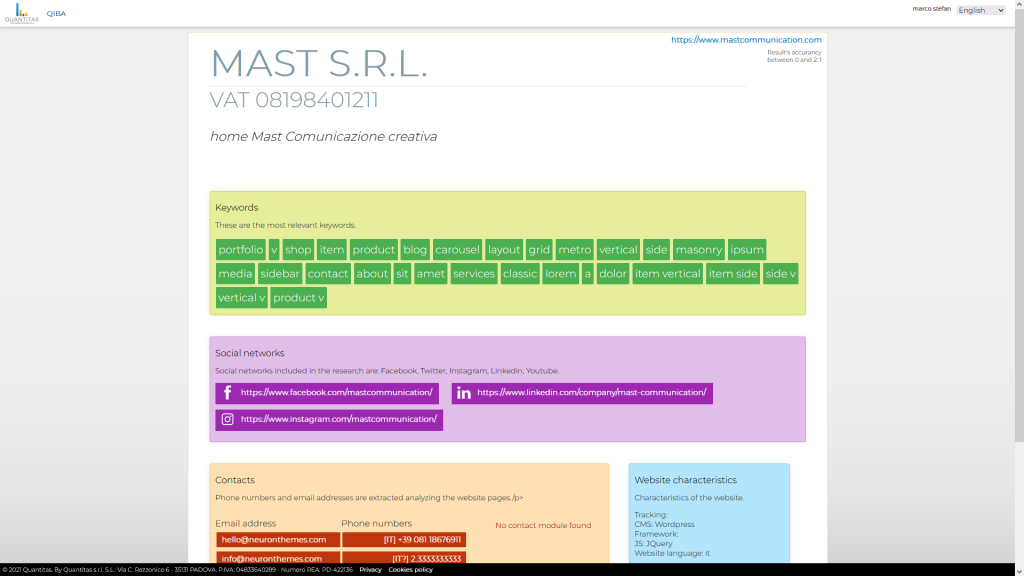Click the 'dolor' keyword tag
This screenshot has width=1024, height=576.
pyautogui.click(x=613, y=274)
